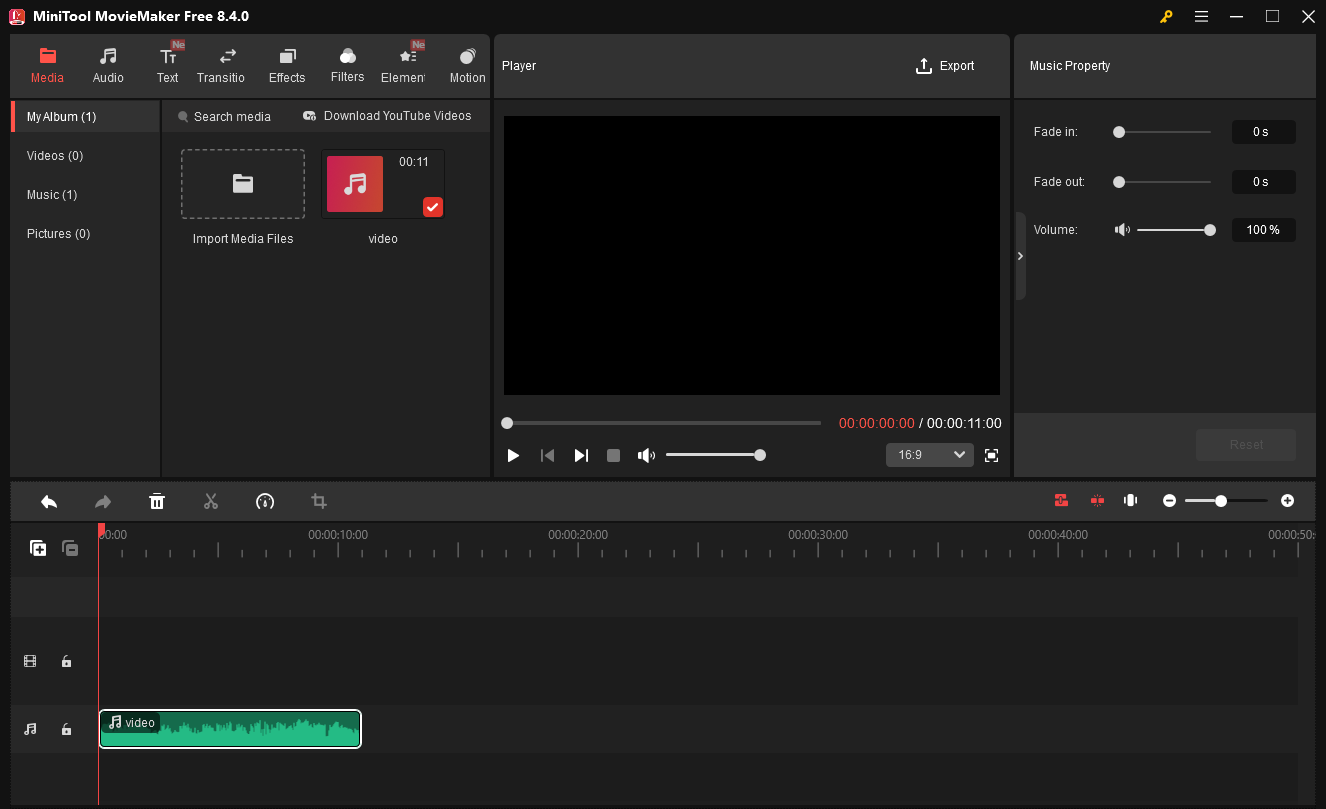Screen dimensions: 1326x809
Task: Click the zoom to fit timeline icon
Action: [1130, 500]
